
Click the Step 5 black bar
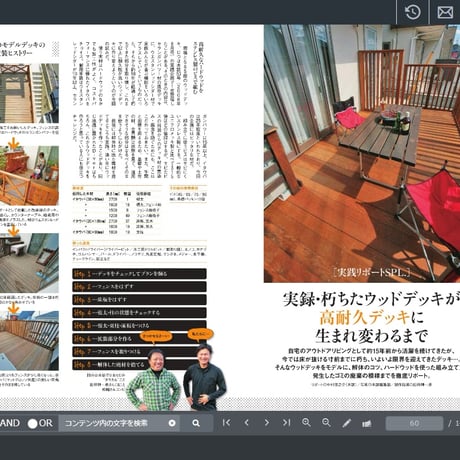pos(139,325)
